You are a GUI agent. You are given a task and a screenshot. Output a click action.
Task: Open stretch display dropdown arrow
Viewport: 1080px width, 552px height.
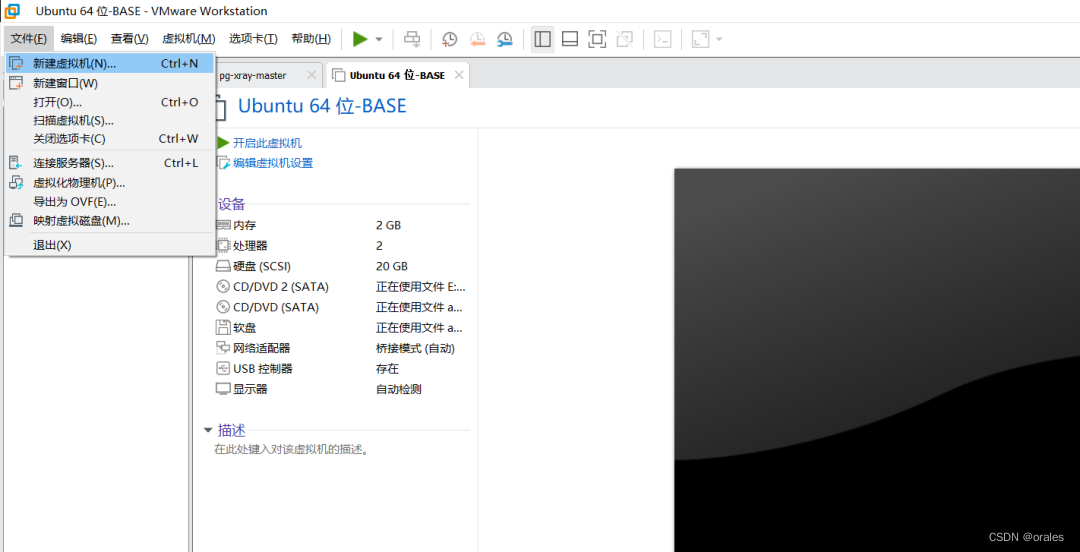click(719, 39)
